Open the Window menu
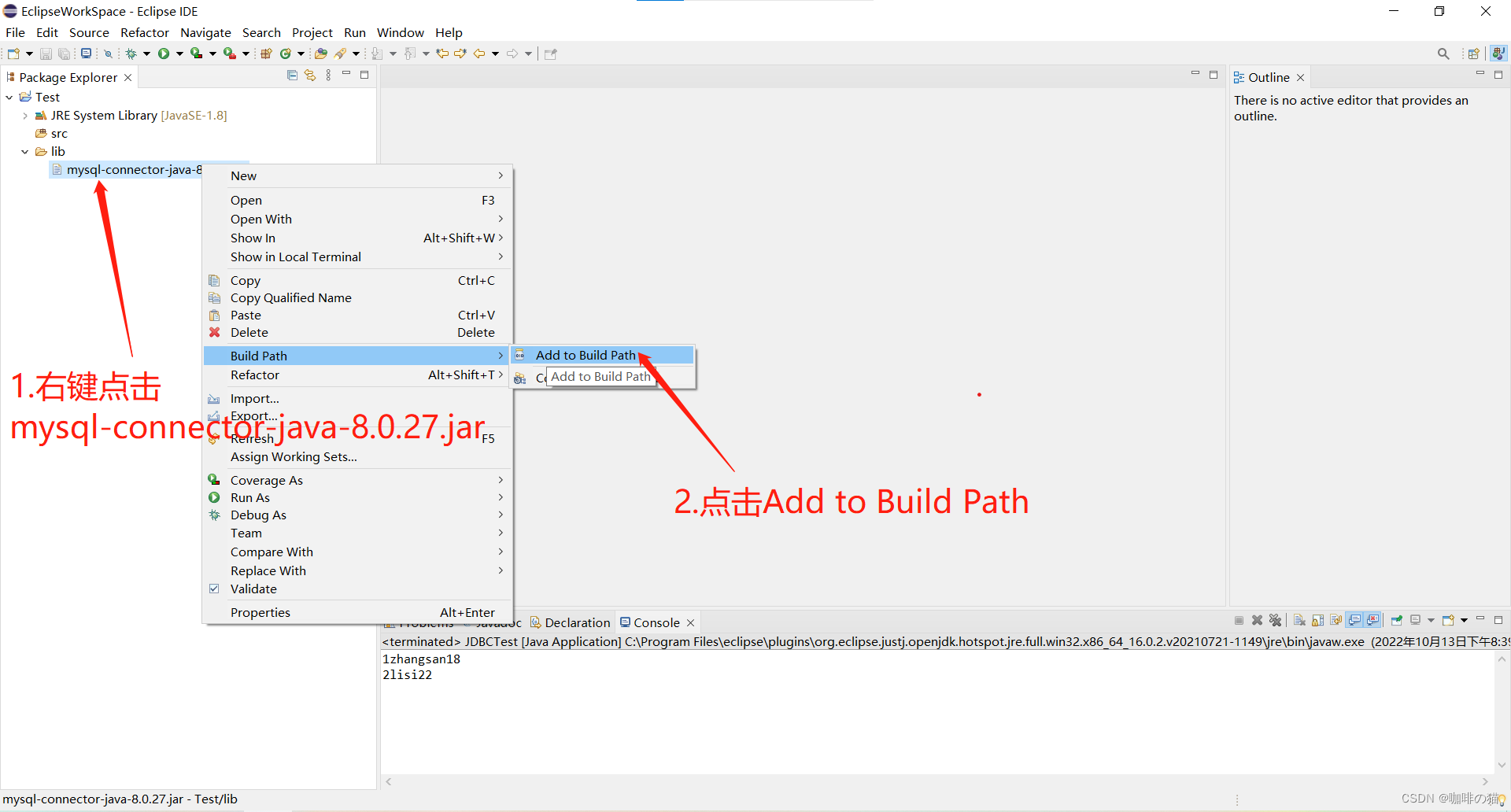Viewport: 1511px width, 812px height. click(x=400, y=32)
